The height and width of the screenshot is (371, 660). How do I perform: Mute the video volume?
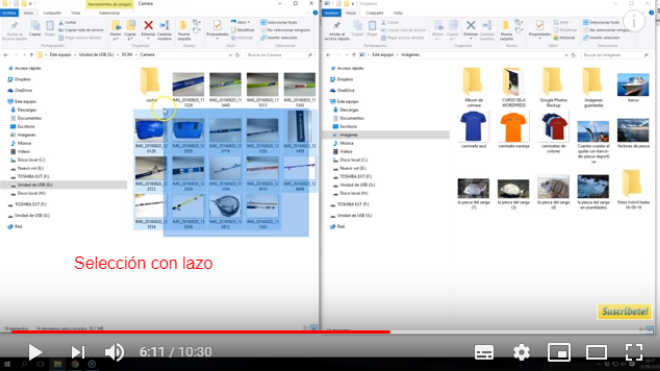114,352
